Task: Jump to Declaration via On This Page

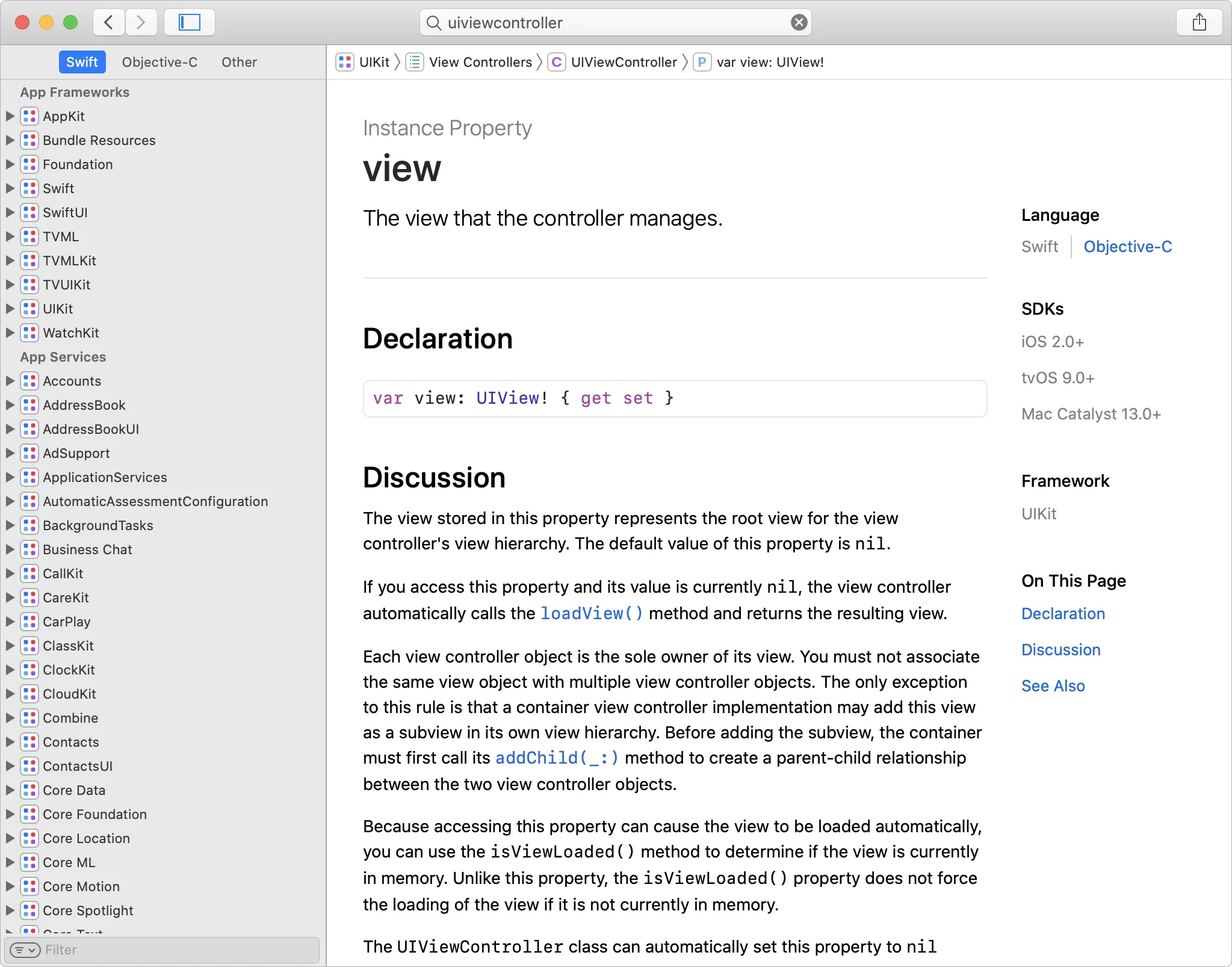Action: coord(1063,614)
